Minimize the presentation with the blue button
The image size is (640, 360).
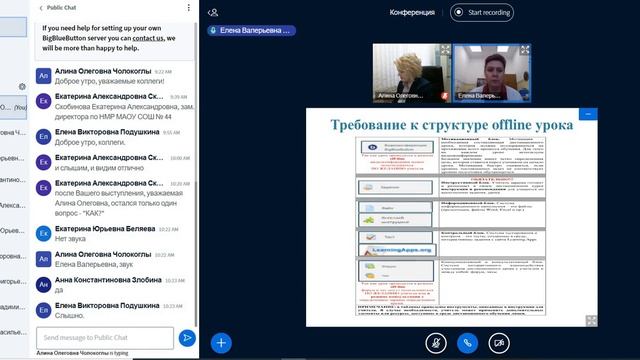588,114
